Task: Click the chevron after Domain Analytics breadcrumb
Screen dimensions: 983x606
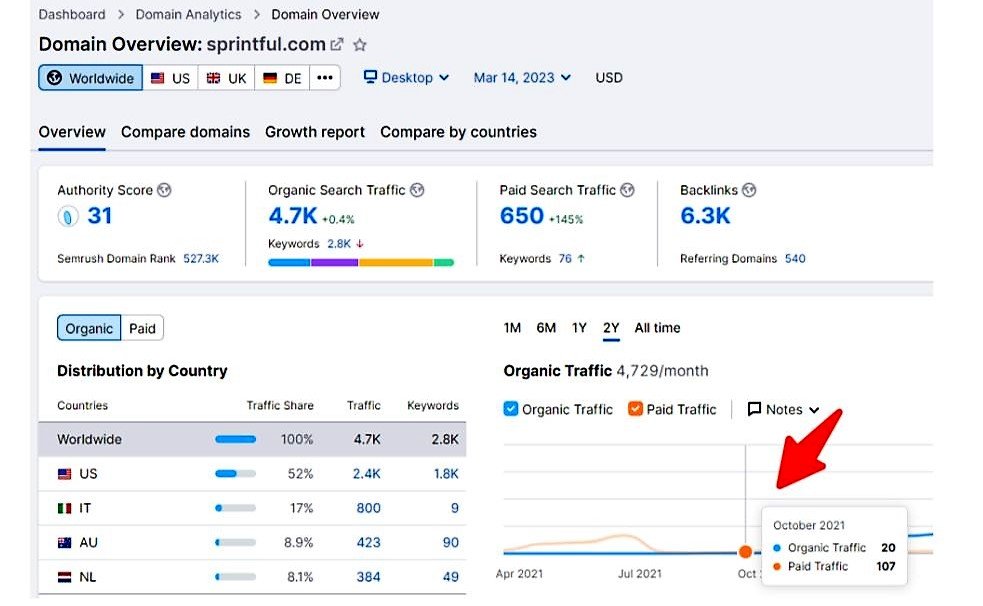Action: (x=257, y=14)
